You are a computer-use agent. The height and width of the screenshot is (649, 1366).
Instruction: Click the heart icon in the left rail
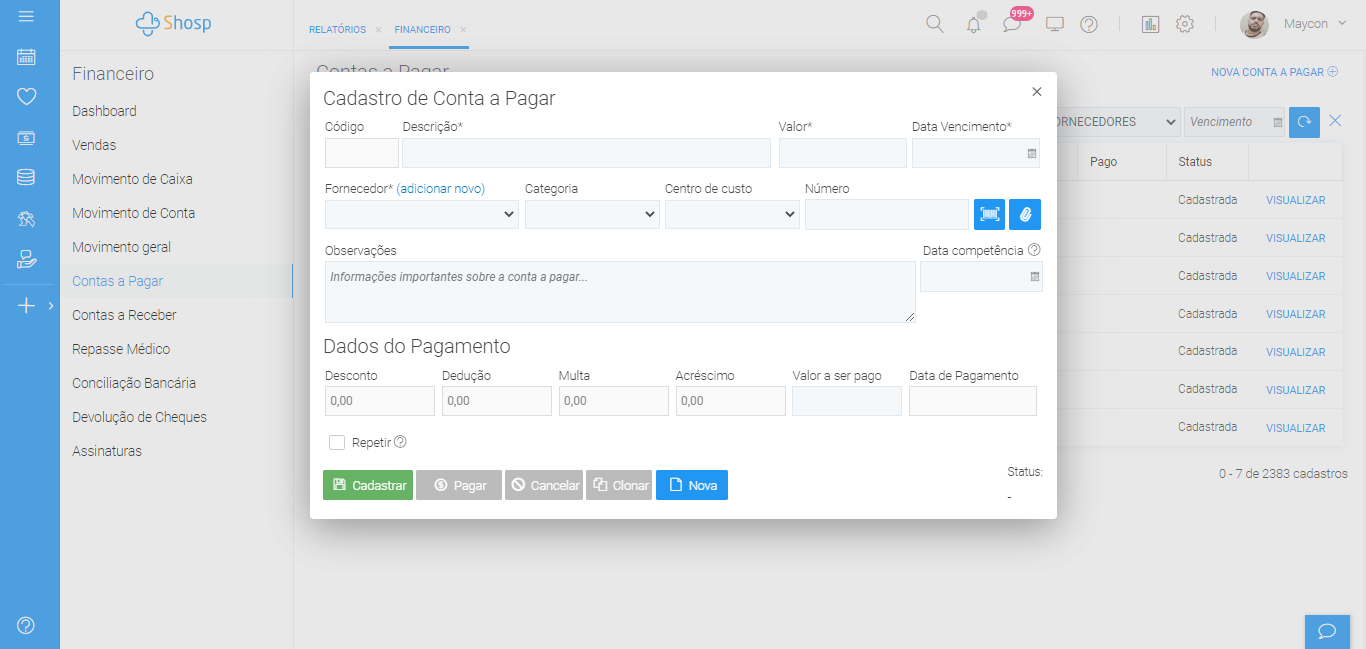point(26,97)
